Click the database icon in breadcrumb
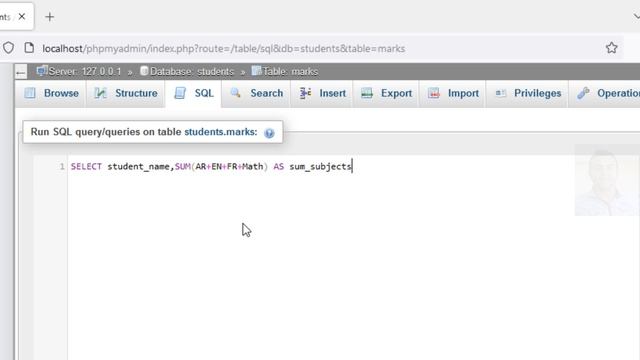The height and width of the screenshot is (360, 640). (144, 71)
